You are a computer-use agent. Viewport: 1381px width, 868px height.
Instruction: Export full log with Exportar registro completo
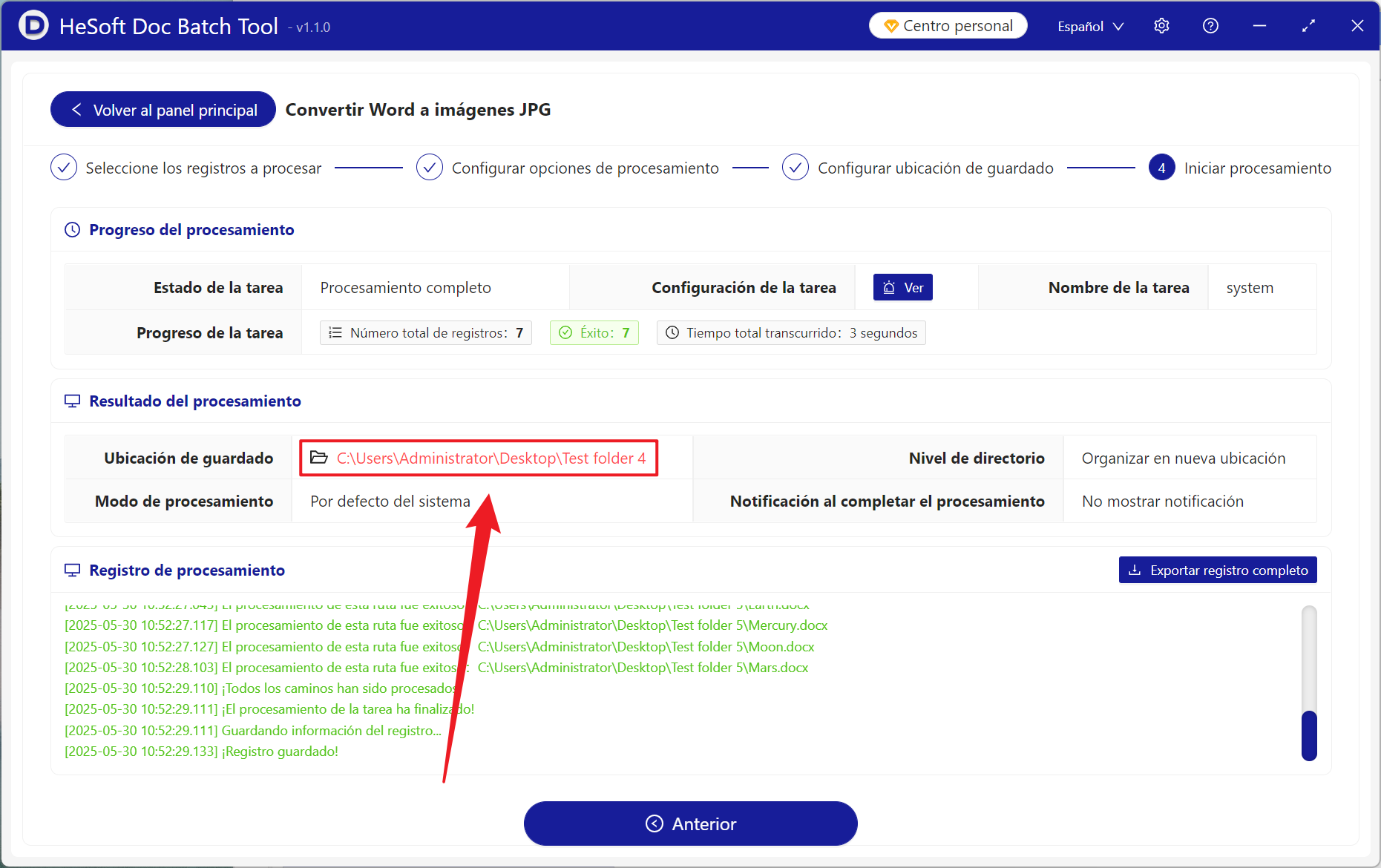tap(1218, 571)
